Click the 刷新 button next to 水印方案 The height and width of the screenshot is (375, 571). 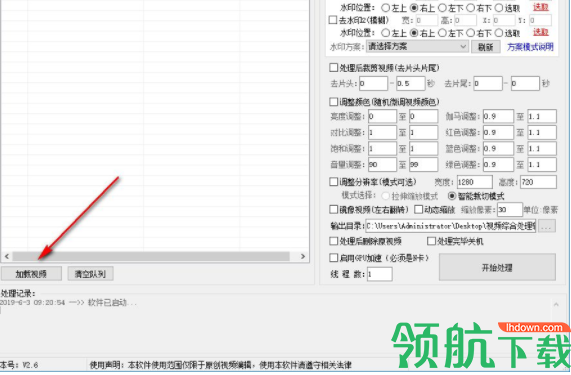click(485, 47)
